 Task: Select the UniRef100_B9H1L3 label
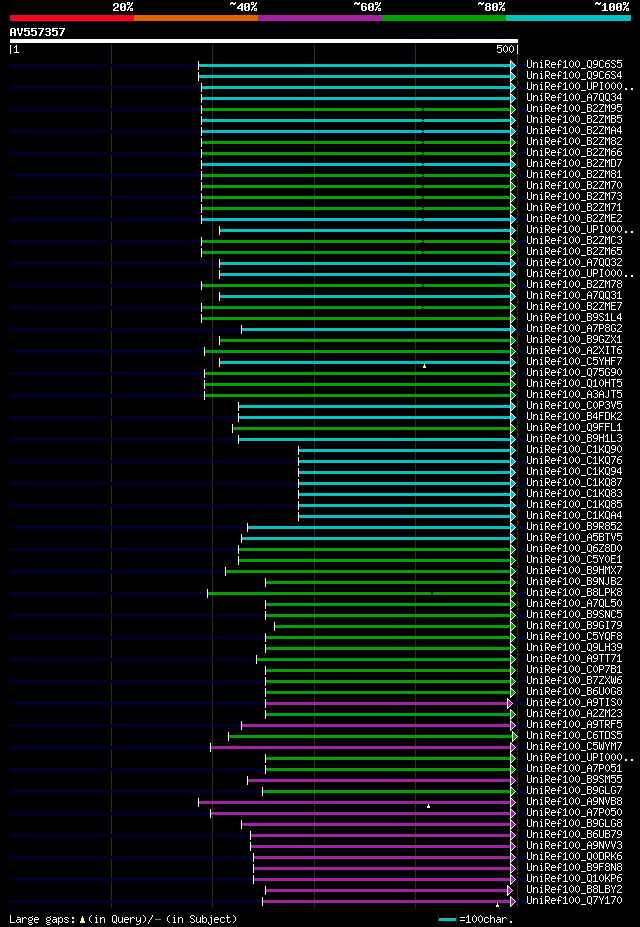coord(574,439)
